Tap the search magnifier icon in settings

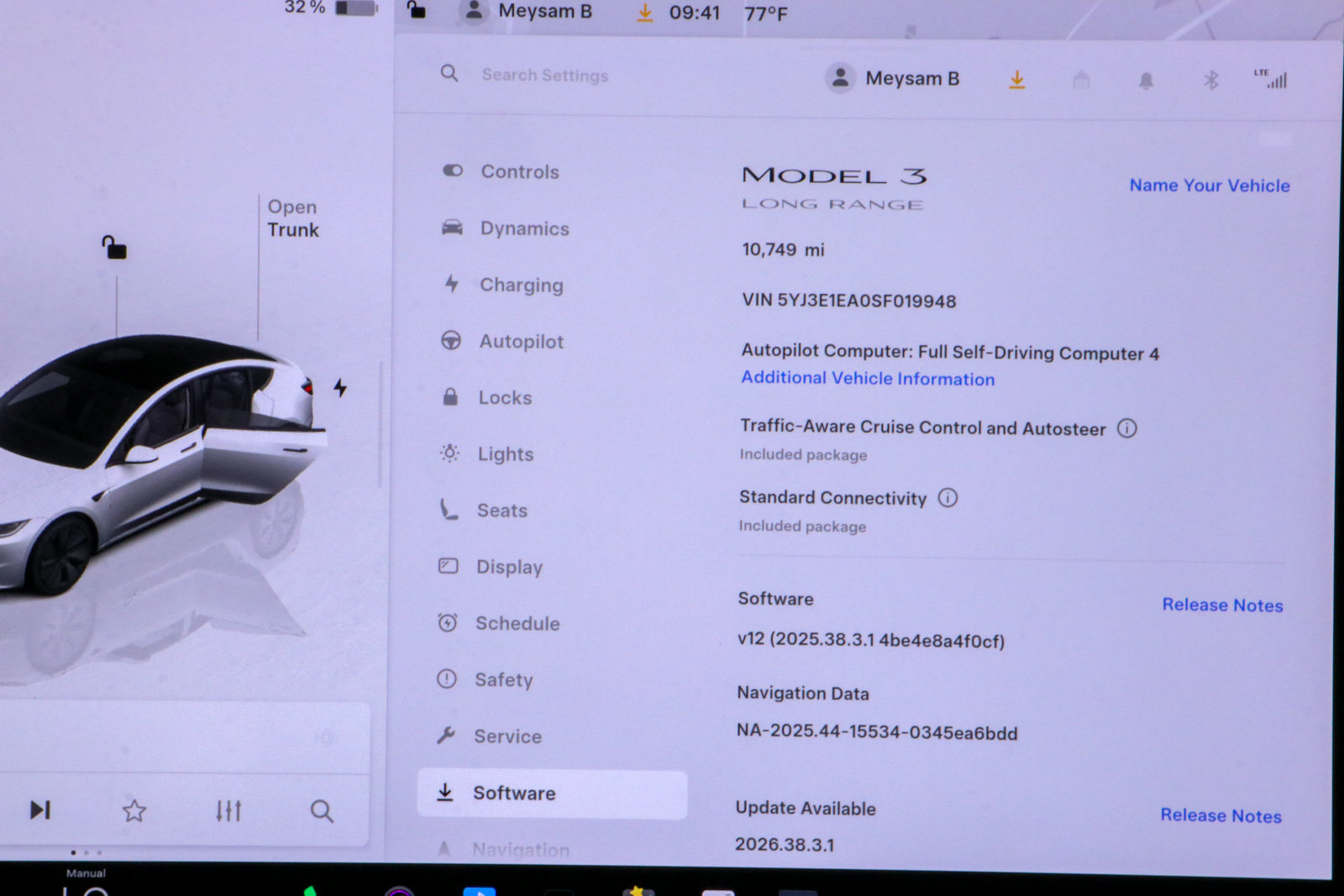coord(449,73)
